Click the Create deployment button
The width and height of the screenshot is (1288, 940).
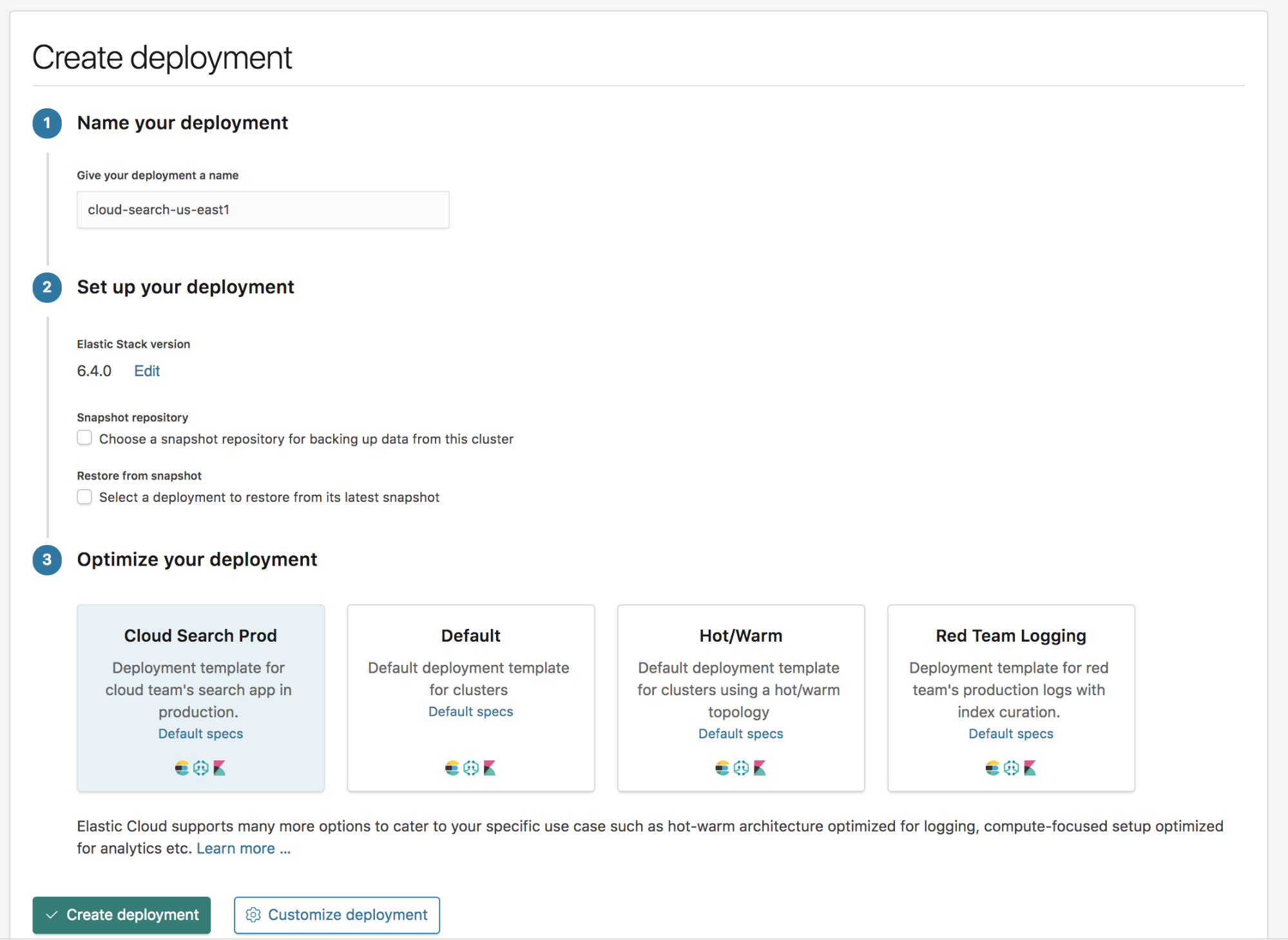tap(122, 915)
